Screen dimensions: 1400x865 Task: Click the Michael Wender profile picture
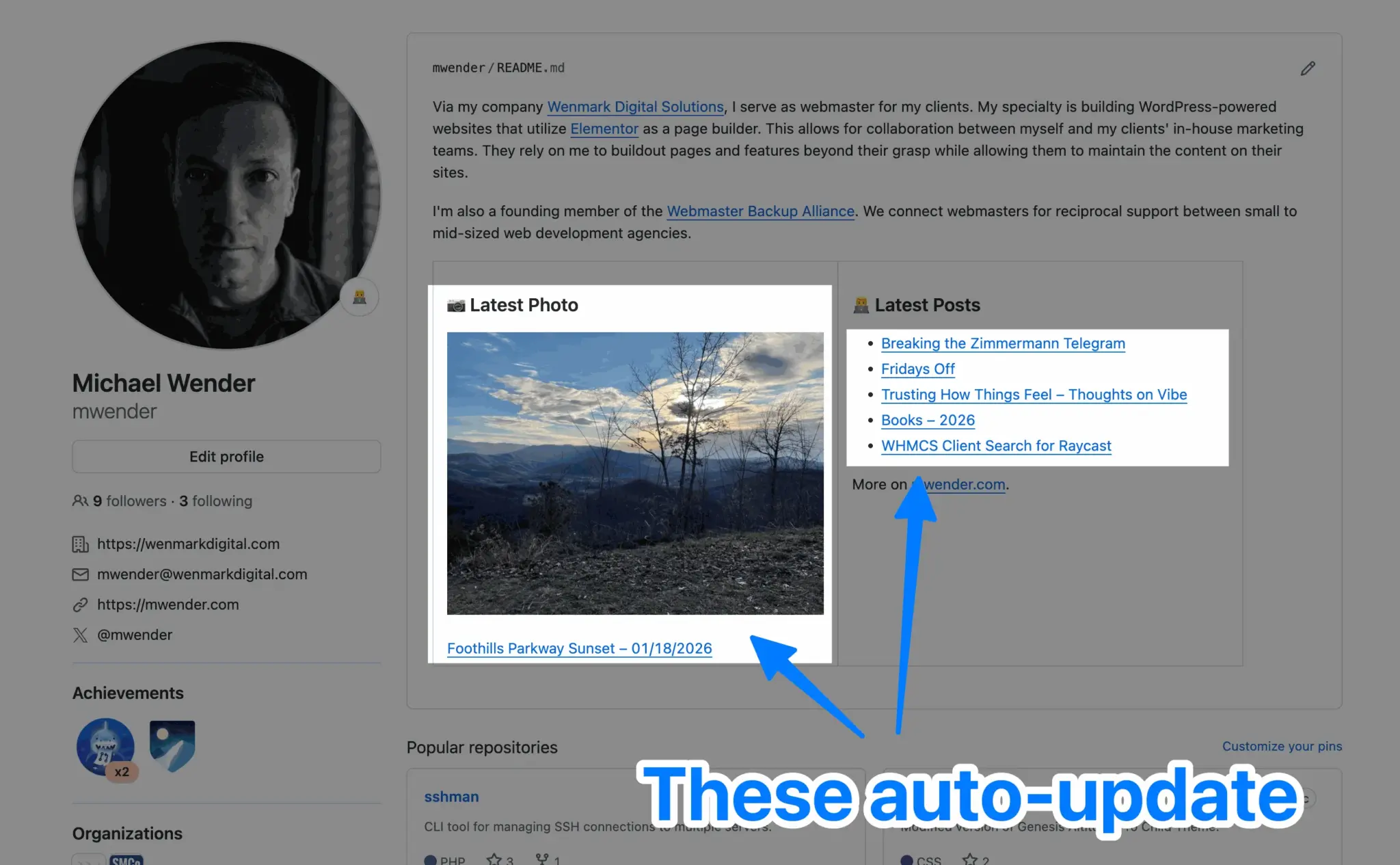pos(226,195)
